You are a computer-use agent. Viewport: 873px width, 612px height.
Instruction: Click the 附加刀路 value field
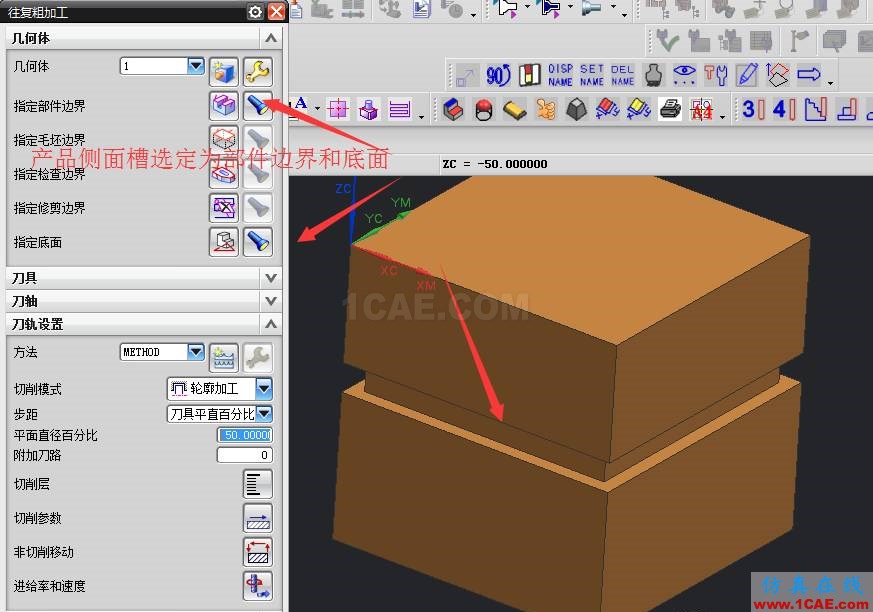click(x=244, y=455)
